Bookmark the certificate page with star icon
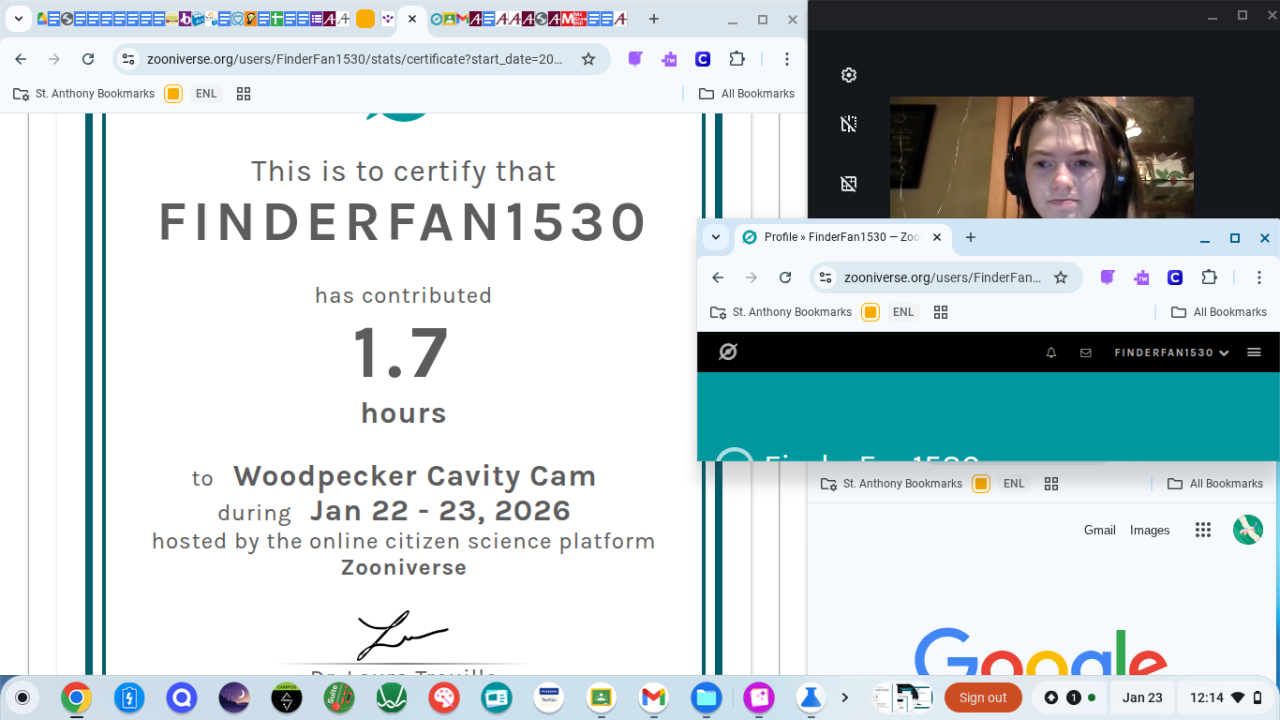The image size is (1280, 720). [x=588, y=59]
